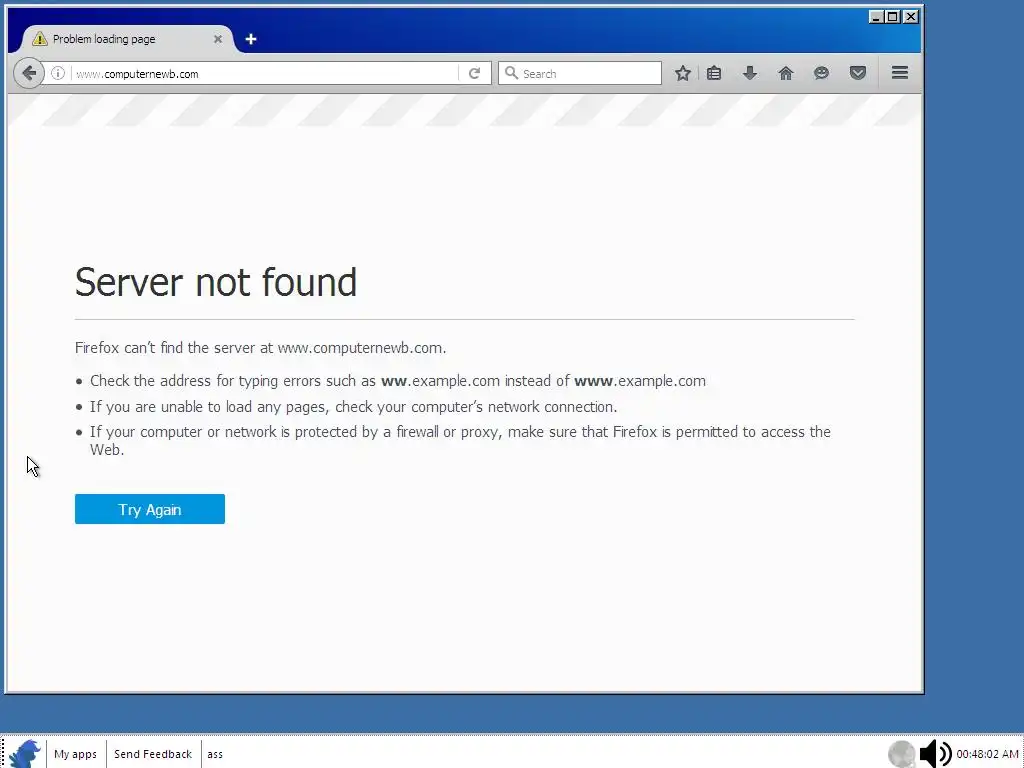The height and width of the screenshot is (768, 1024).
Task: Bookmark this page with the star icon
Action: coord(682,73)
